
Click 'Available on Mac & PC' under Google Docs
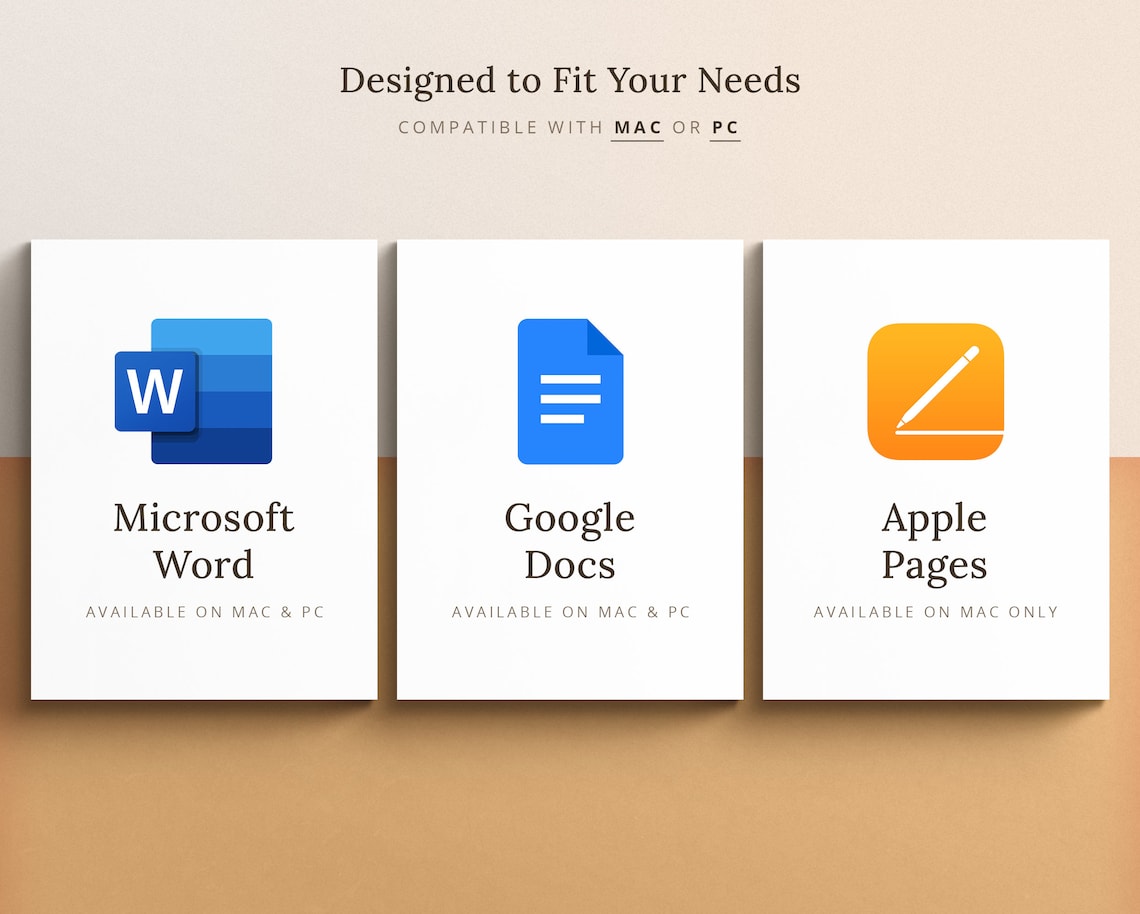(x=569, y=612)
